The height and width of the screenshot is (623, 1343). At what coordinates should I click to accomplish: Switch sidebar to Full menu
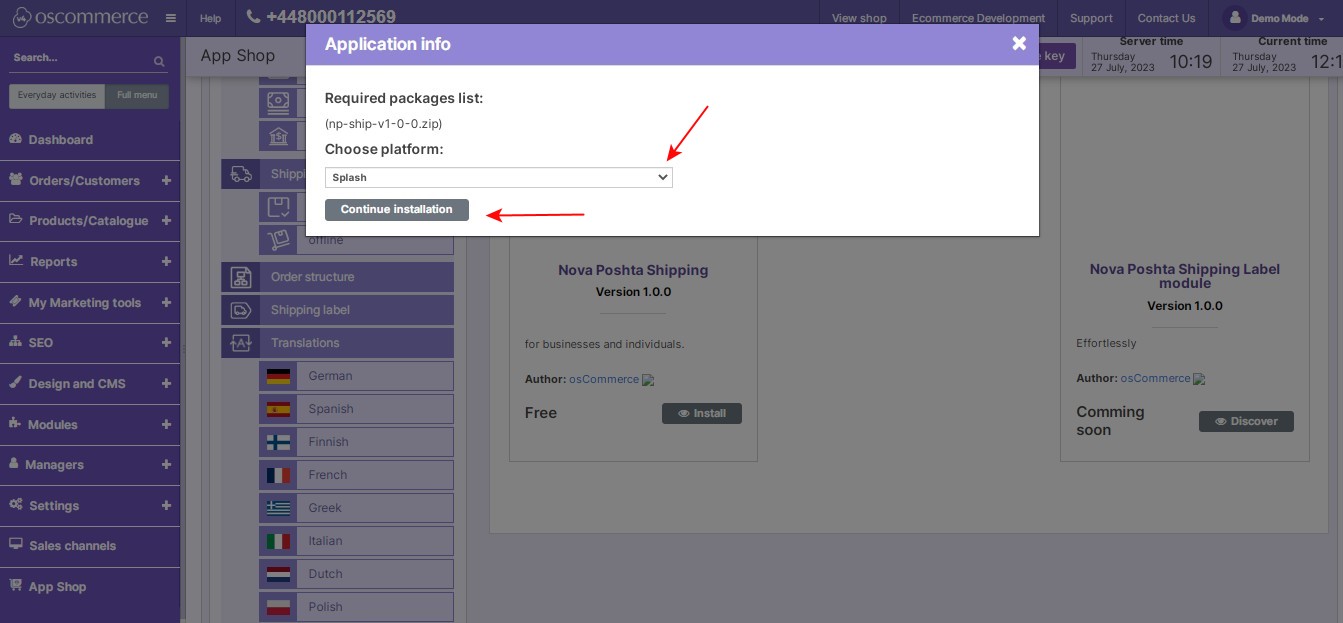pos(137,96)
